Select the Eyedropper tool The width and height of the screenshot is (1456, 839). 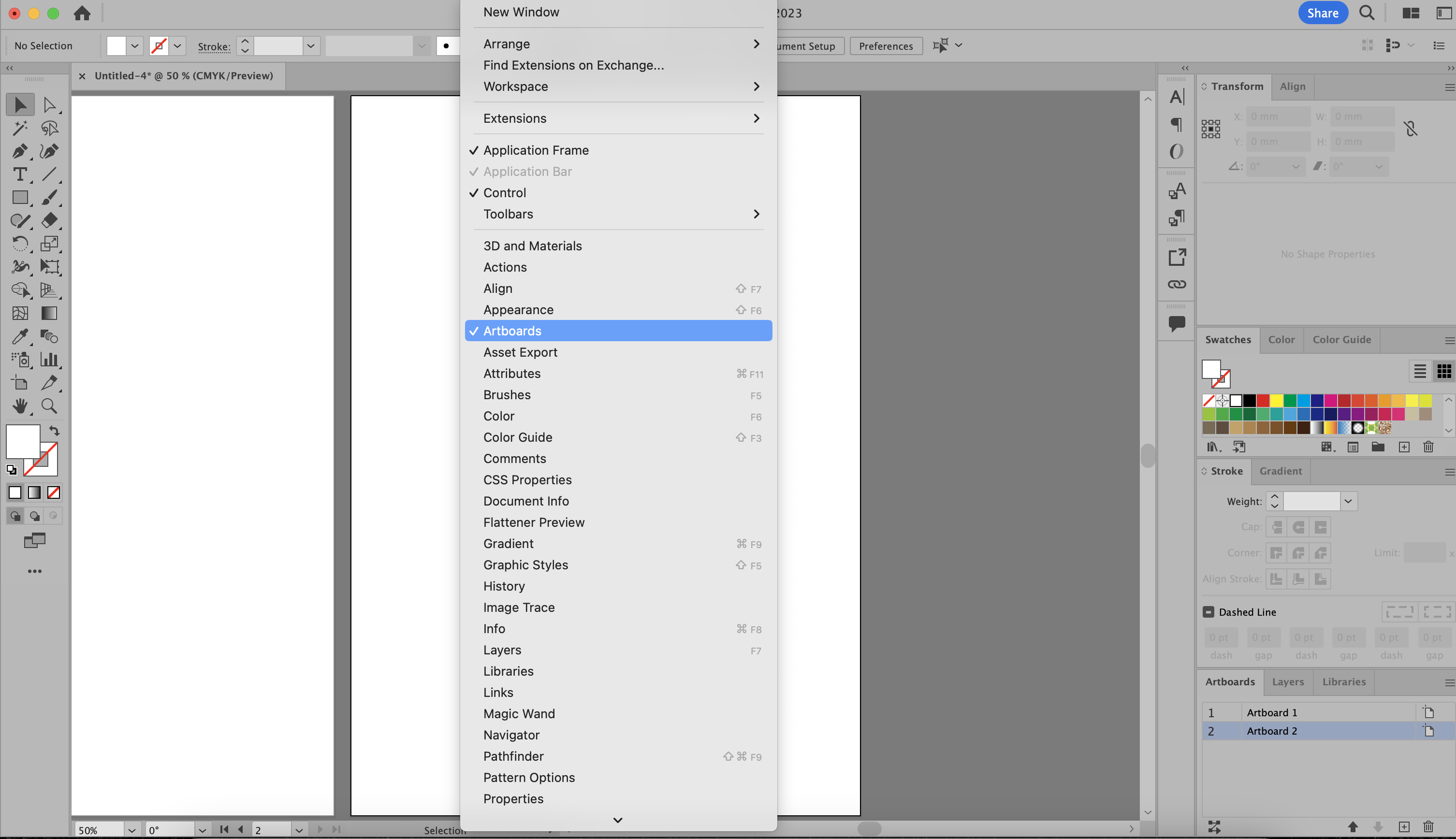[x=20, y=336]
